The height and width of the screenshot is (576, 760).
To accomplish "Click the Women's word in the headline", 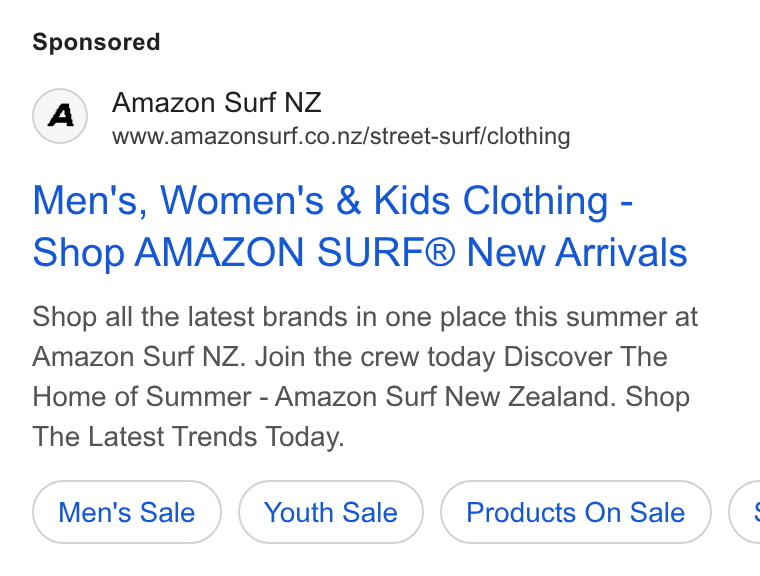I will (x=242, y=200).
